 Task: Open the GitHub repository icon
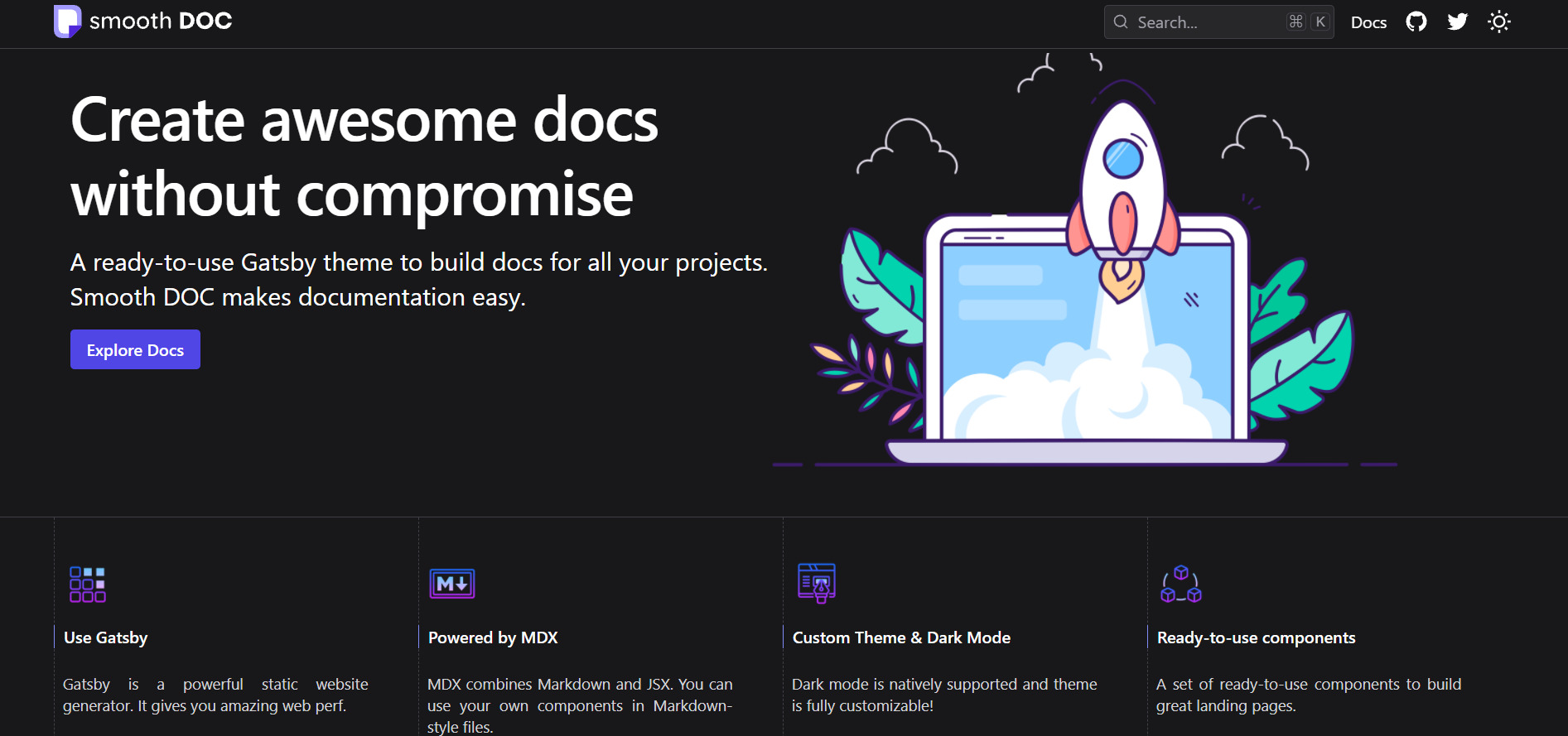tap(1416, 22)
